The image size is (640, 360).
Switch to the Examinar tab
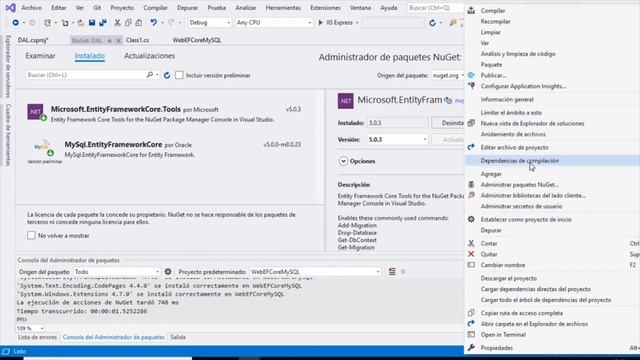[x=40, y=56]
